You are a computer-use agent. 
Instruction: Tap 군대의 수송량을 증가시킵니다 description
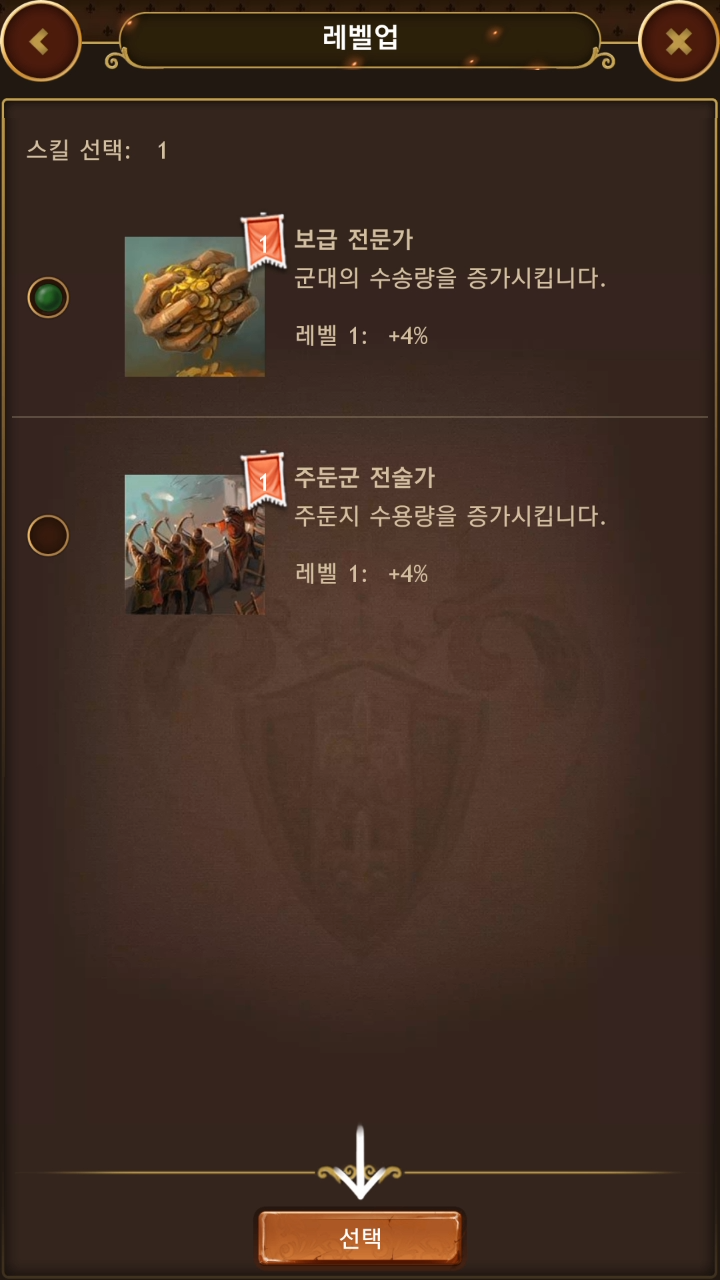[x=450, y=279]
